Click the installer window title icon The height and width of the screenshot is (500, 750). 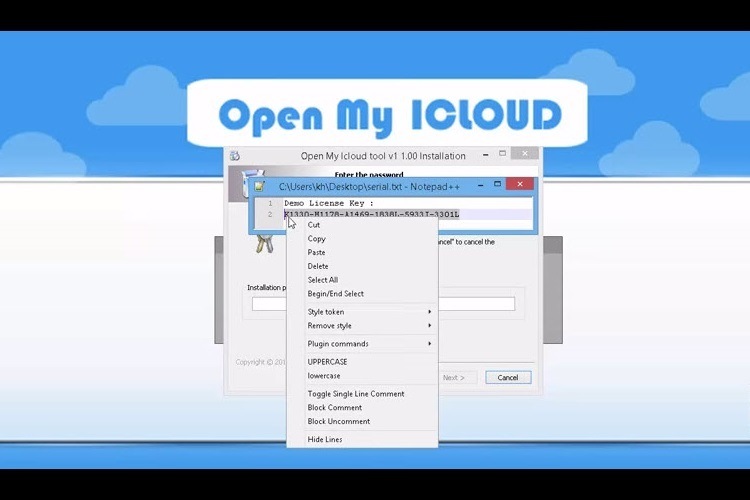235,156
